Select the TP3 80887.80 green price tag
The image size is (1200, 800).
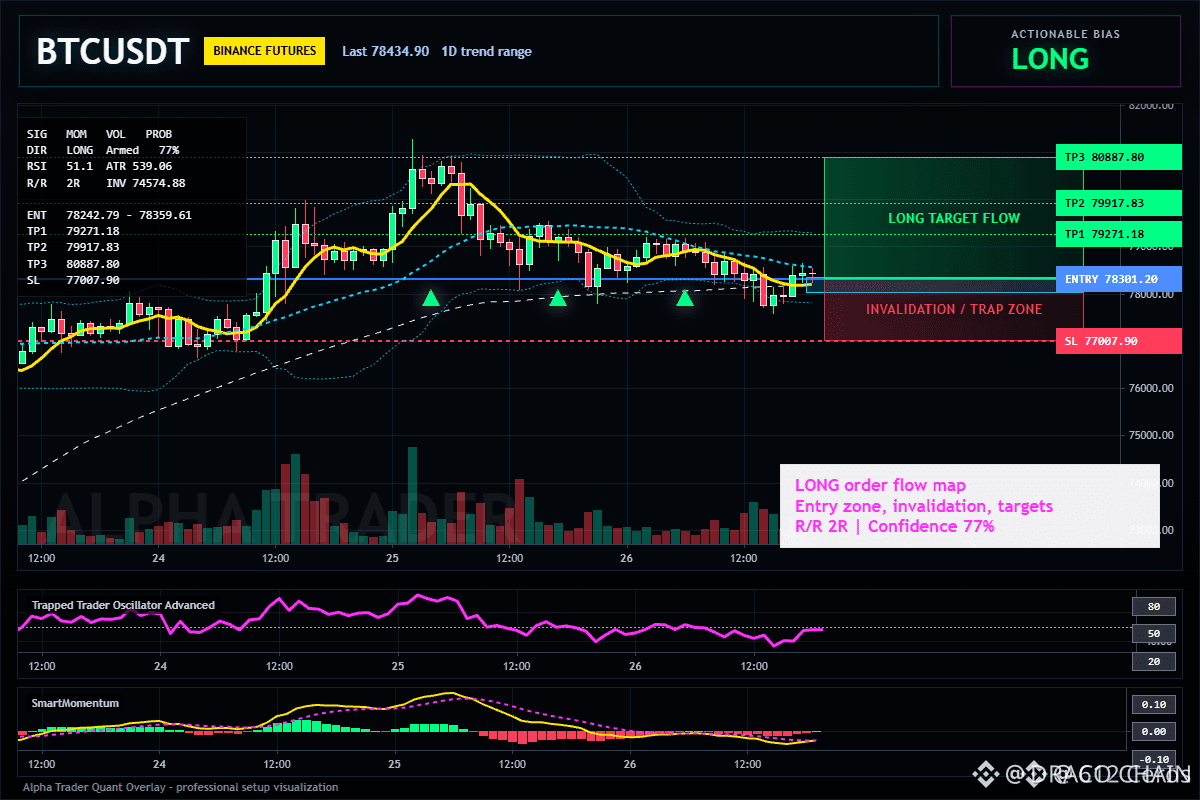[1118, 157]
